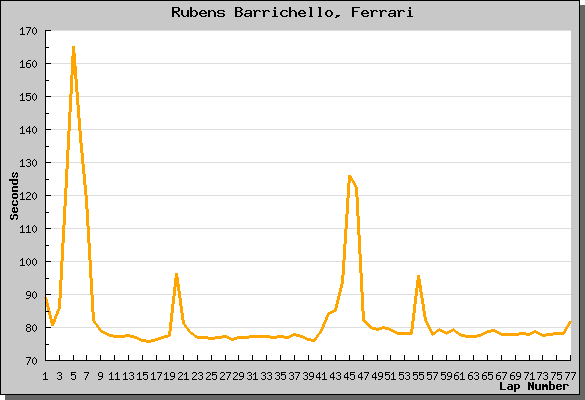Click the lap 13 tick label

128,376
